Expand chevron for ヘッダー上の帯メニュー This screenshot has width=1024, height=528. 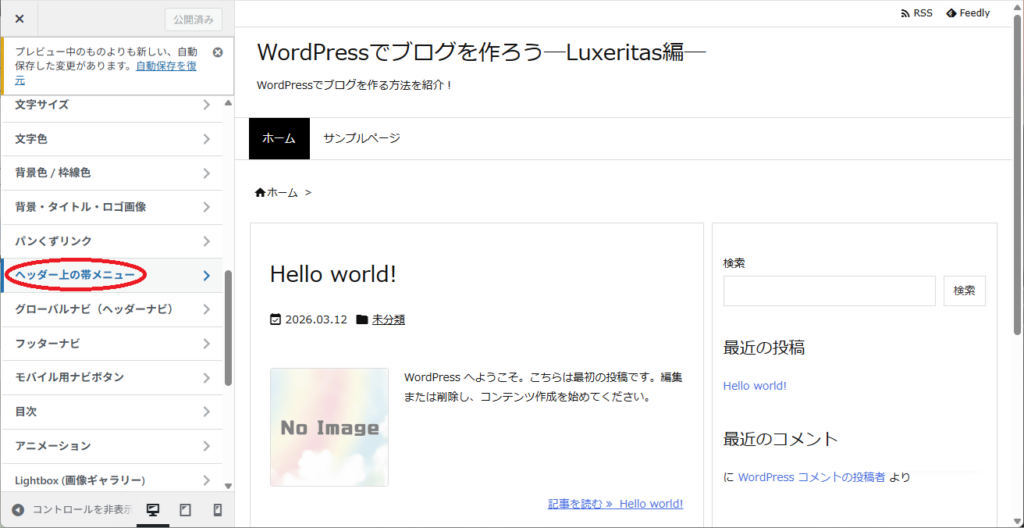coord(206,276)
